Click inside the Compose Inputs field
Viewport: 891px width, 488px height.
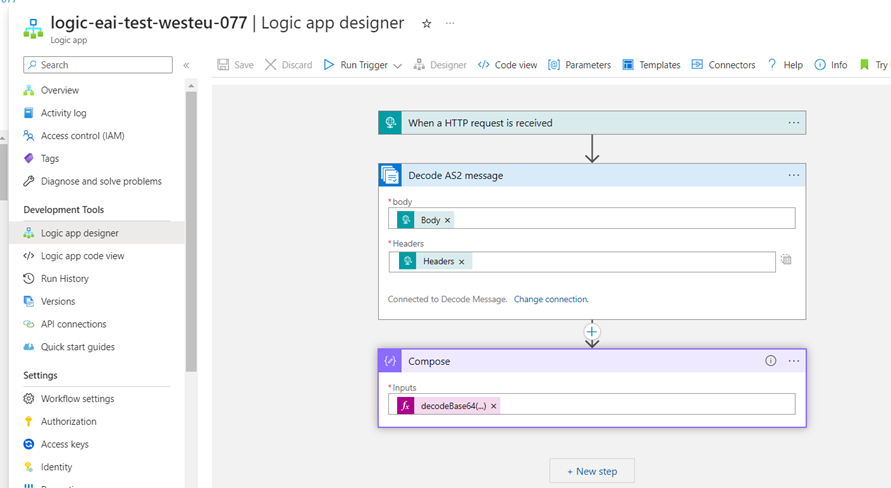click(x=592, y=404)
